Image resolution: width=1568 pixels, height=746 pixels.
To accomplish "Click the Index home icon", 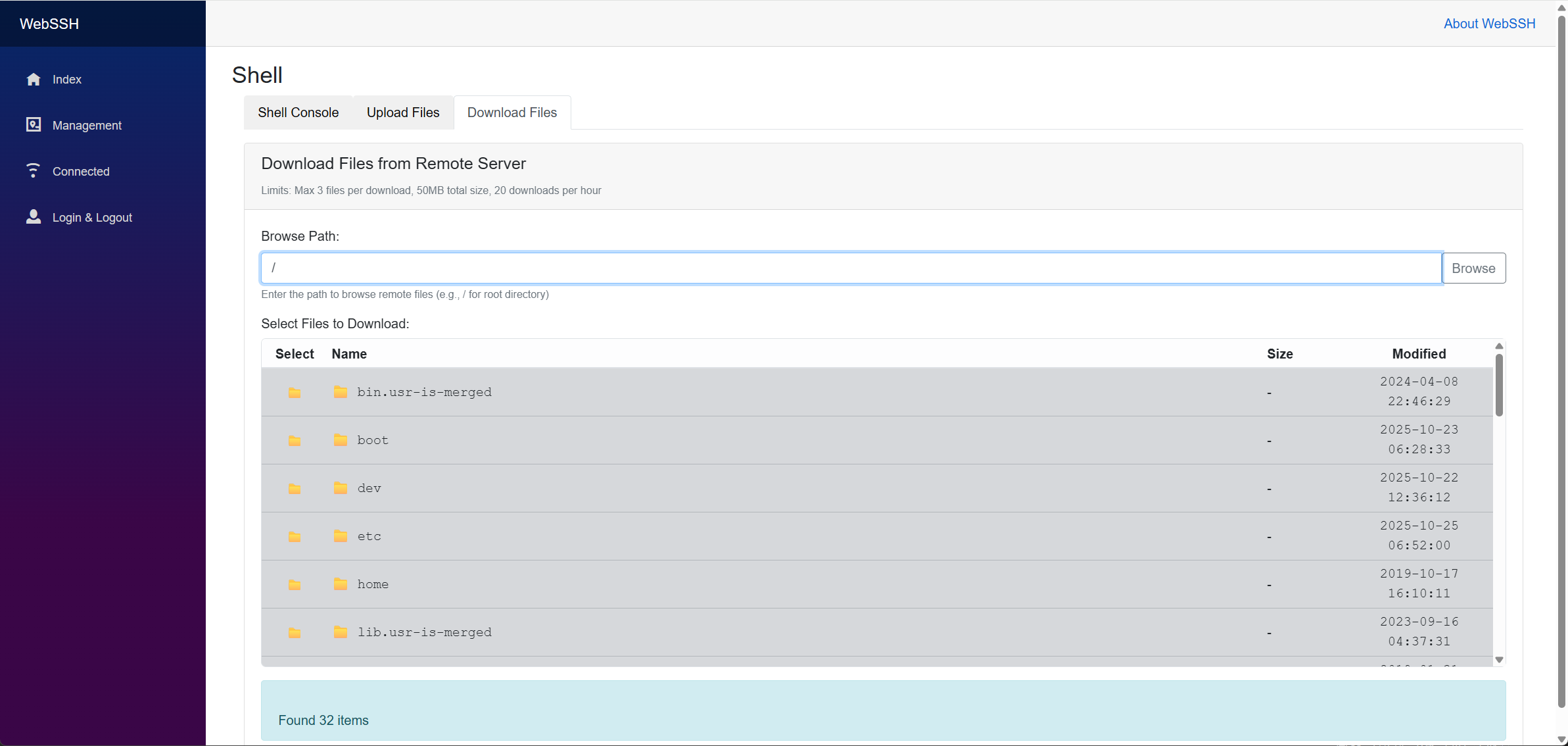I will 34,80.
